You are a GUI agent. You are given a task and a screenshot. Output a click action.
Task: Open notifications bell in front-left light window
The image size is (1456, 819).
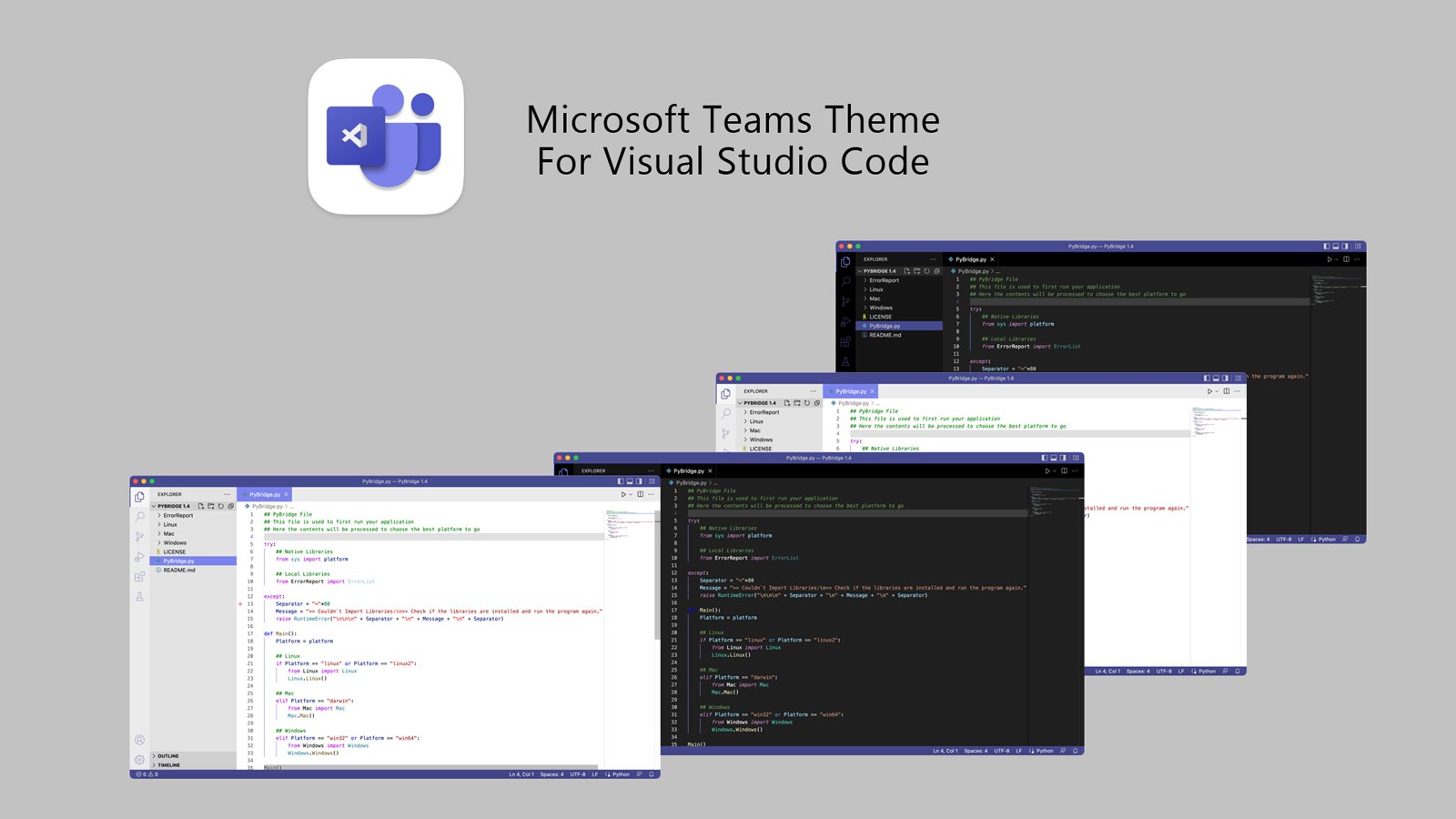point(652,774)
